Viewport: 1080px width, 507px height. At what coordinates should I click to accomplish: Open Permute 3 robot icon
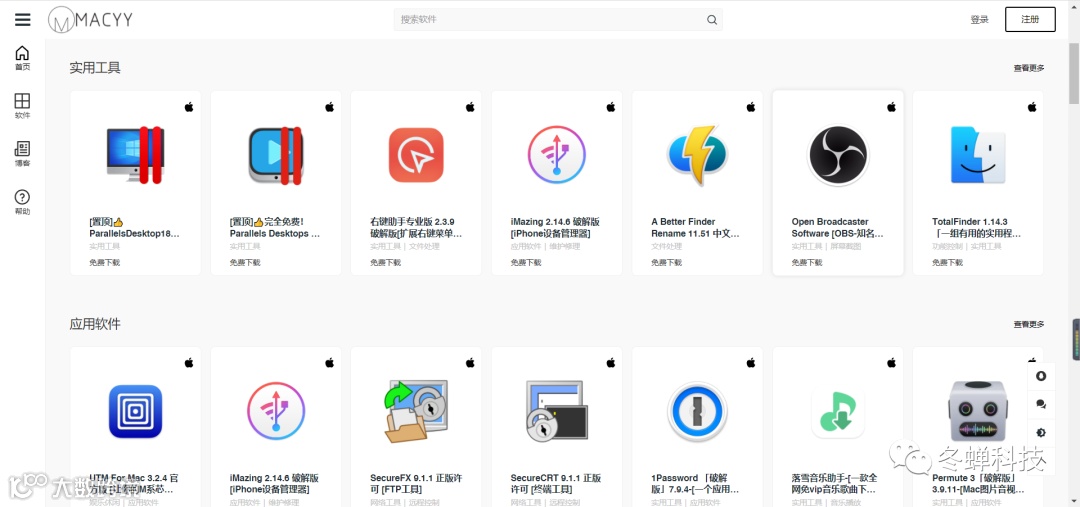point(978,411)
